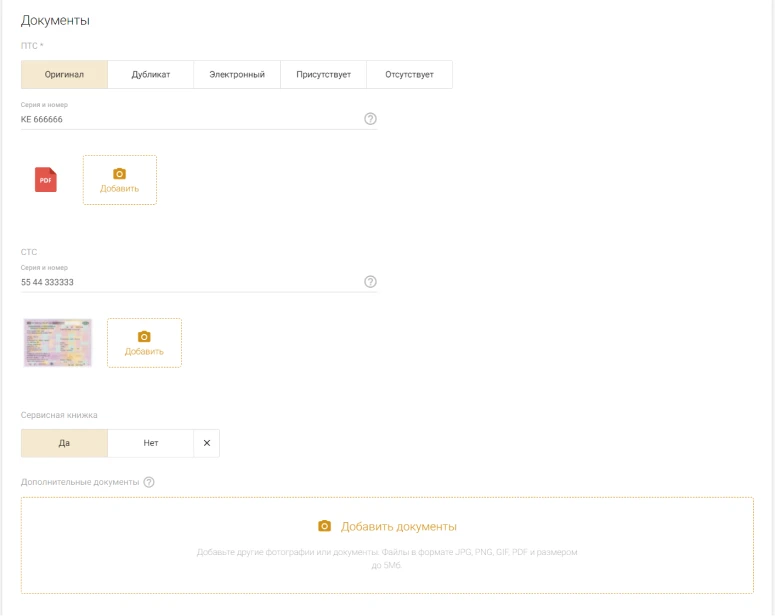
Task: Click camera icon beside Добавить документы
Action: 324,526
